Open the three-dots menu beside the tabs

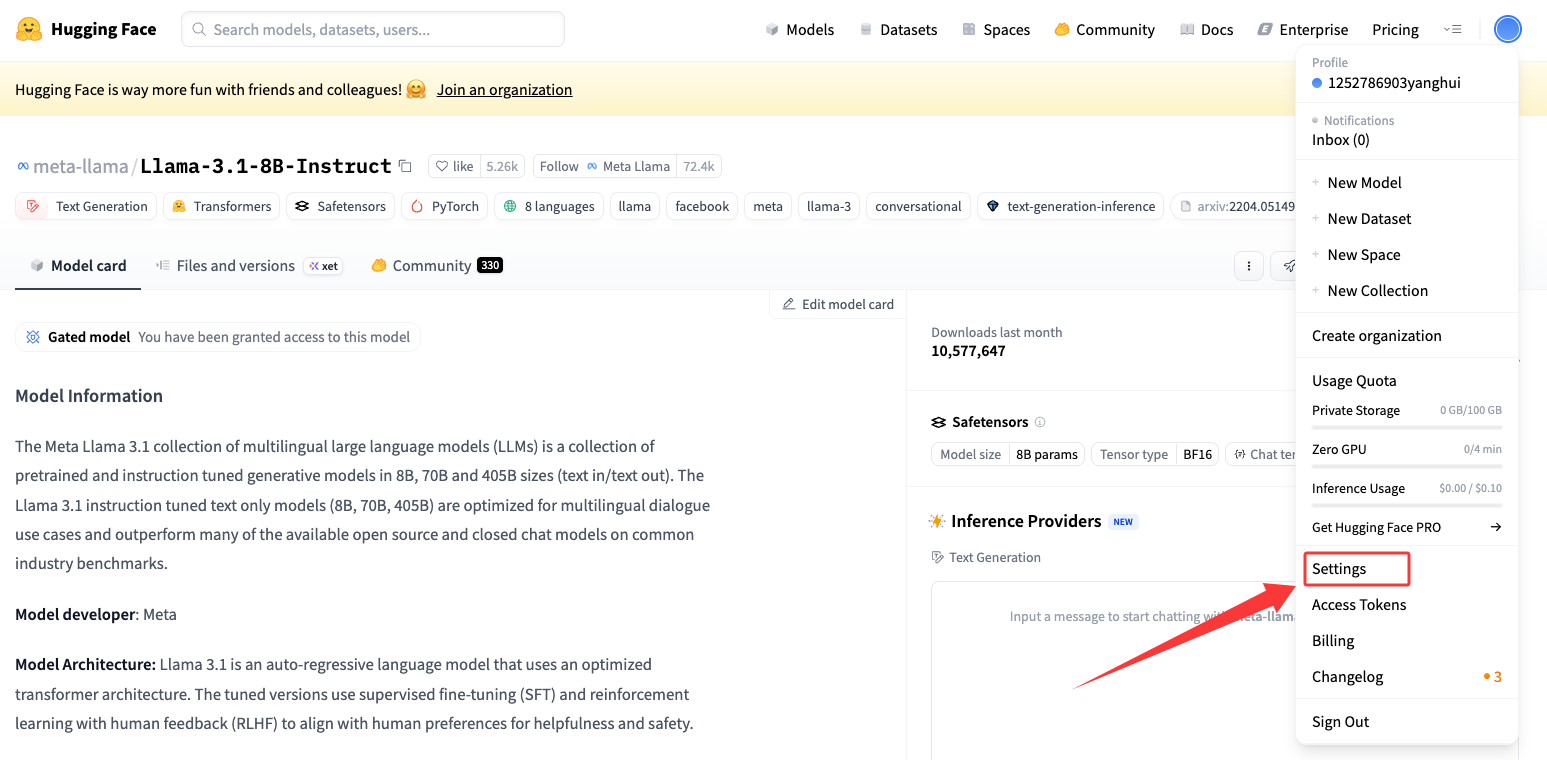[1248, 266]
